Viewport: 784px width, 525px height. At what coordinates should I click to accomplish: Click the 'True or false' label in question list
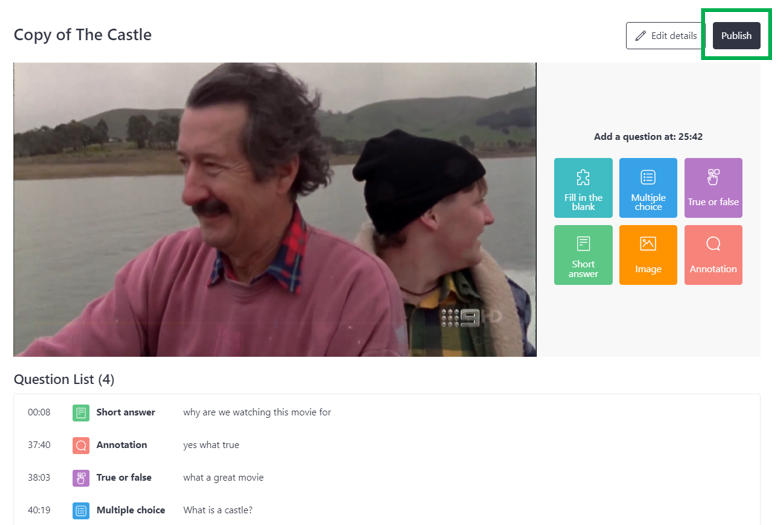point(124,478)
